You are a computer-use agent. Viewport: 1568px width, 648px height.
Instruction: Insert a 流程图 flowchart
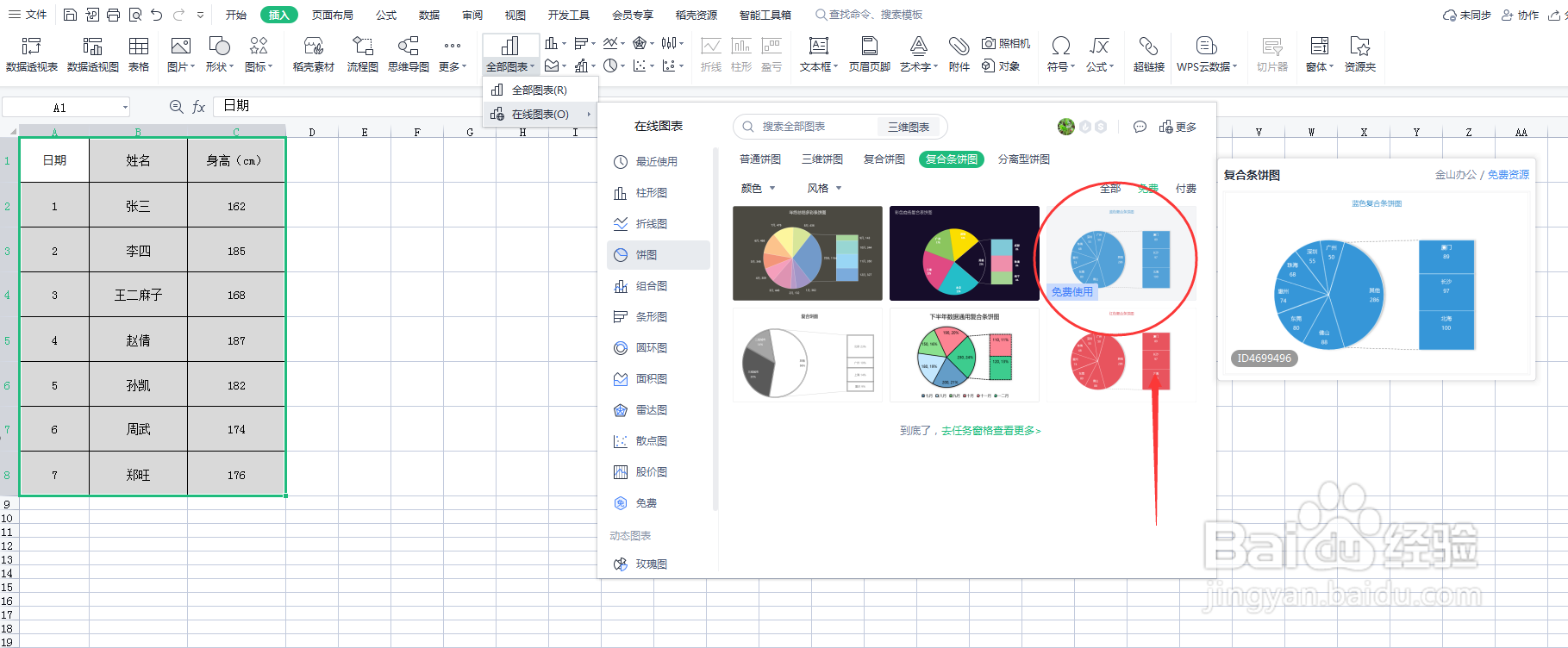point(363,54)
